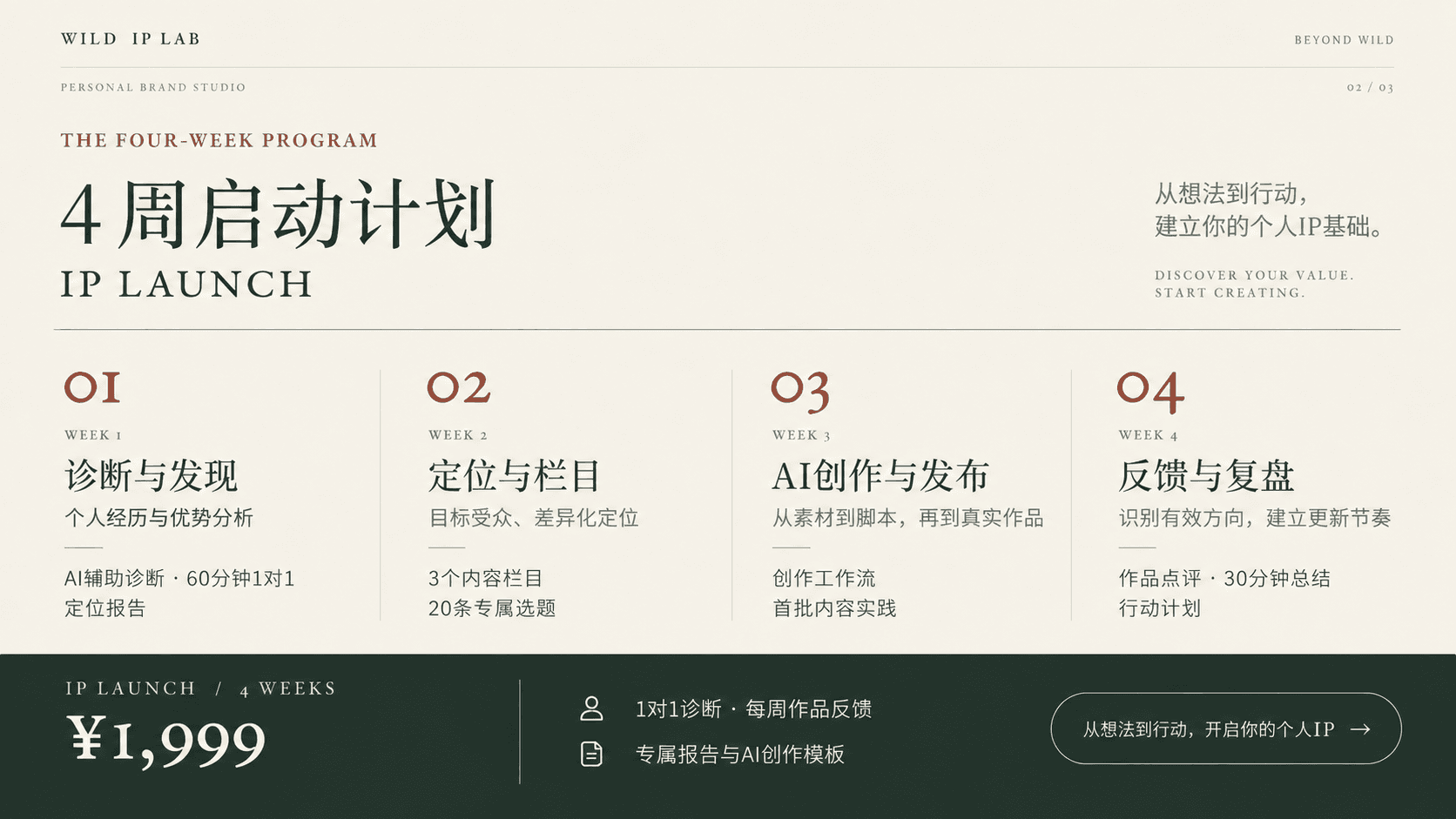
Task: Click the 20条专属选题 line
Action: [492, 608]
